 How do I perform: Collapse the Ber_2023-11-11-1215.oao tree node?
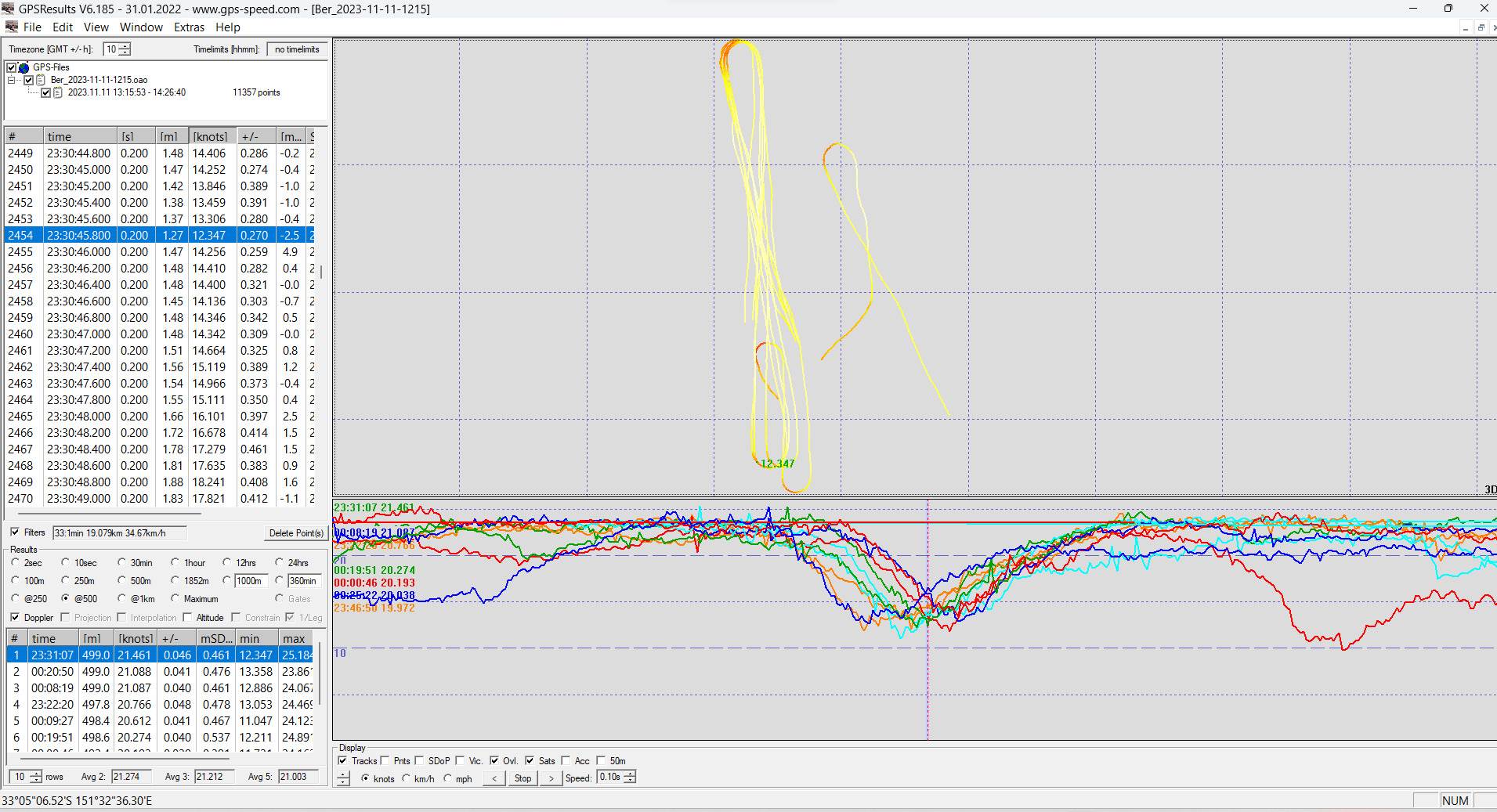click(x=12, y=80)
